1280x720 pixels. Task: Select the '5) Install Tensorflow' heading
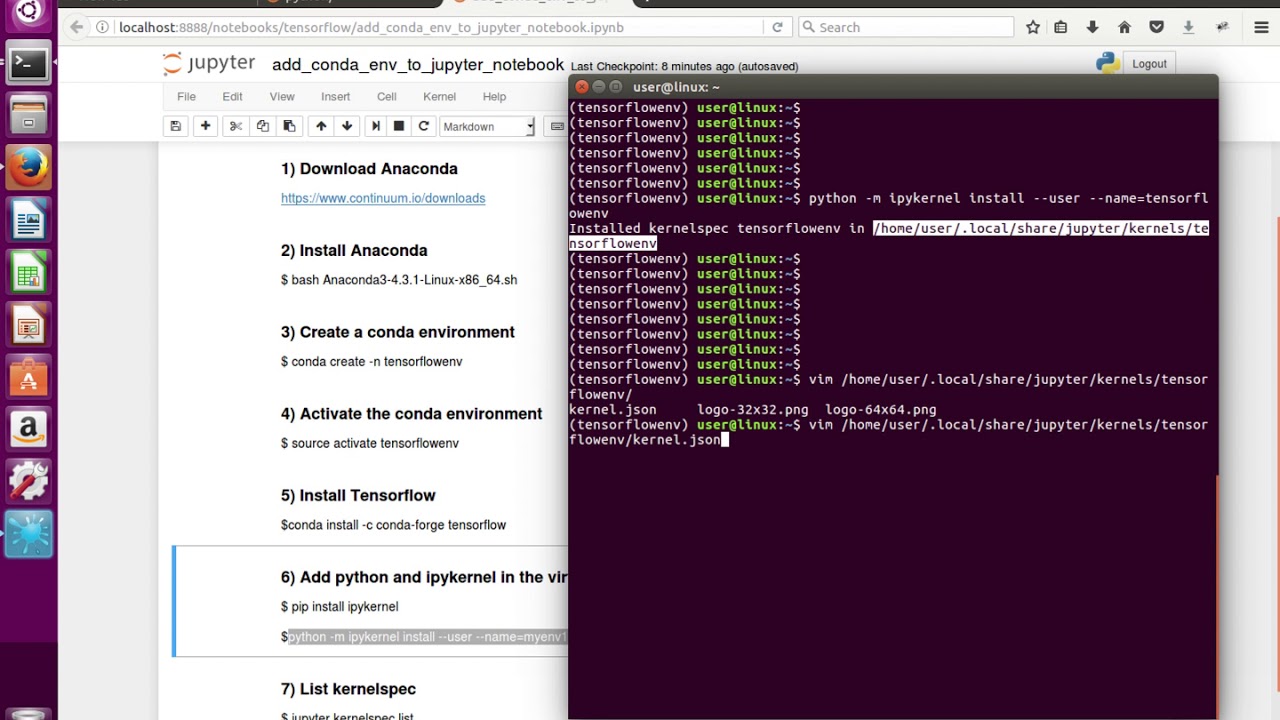pyautogui.click(x=358, y=496)
